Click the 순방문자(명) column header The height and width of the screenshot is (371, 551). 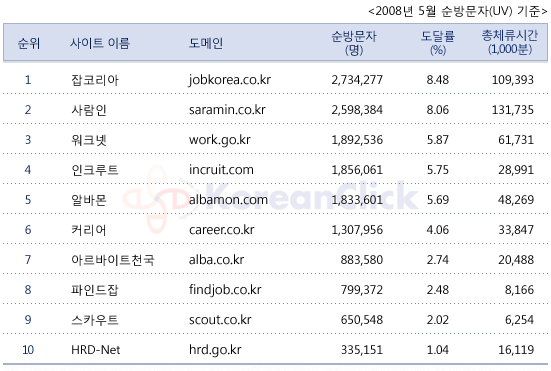(354, 43)
